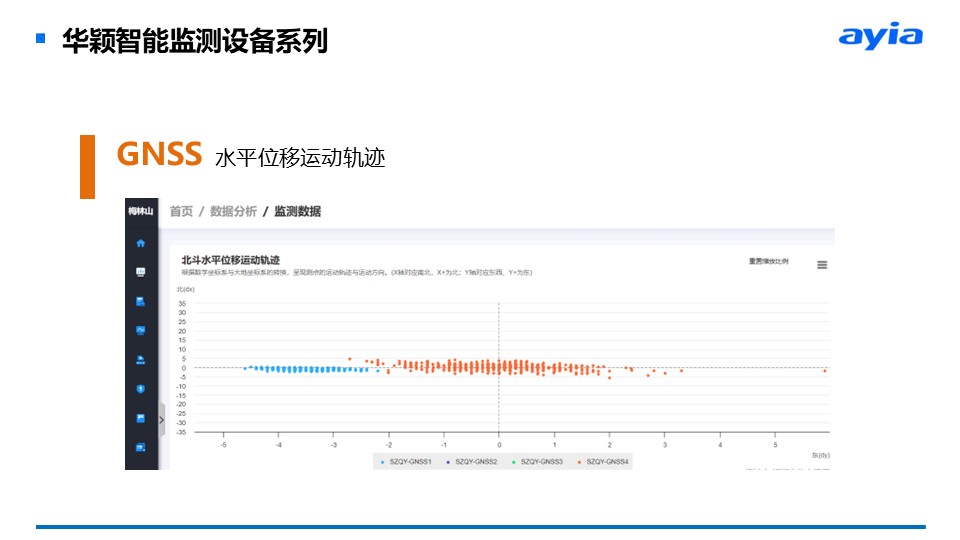Expand the collapsed sidebar with the arrow handle
The image size is (960, 540).
coord(162,420)
